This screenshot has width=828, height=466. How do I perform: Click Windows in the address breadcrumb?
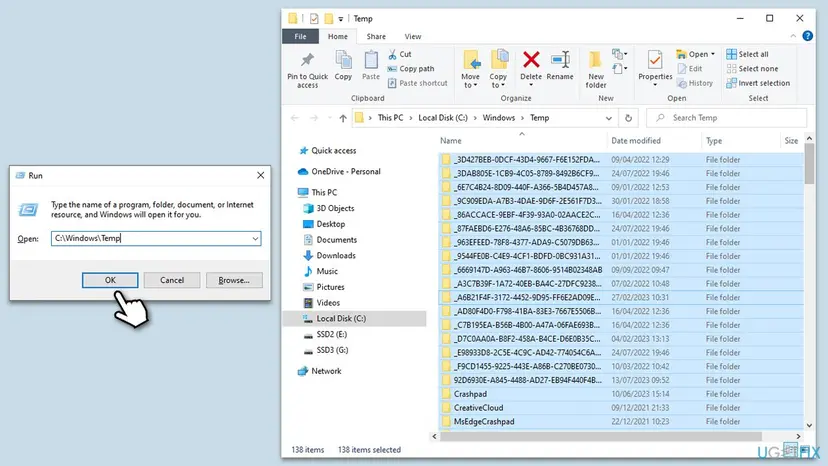tap(498, 118)
